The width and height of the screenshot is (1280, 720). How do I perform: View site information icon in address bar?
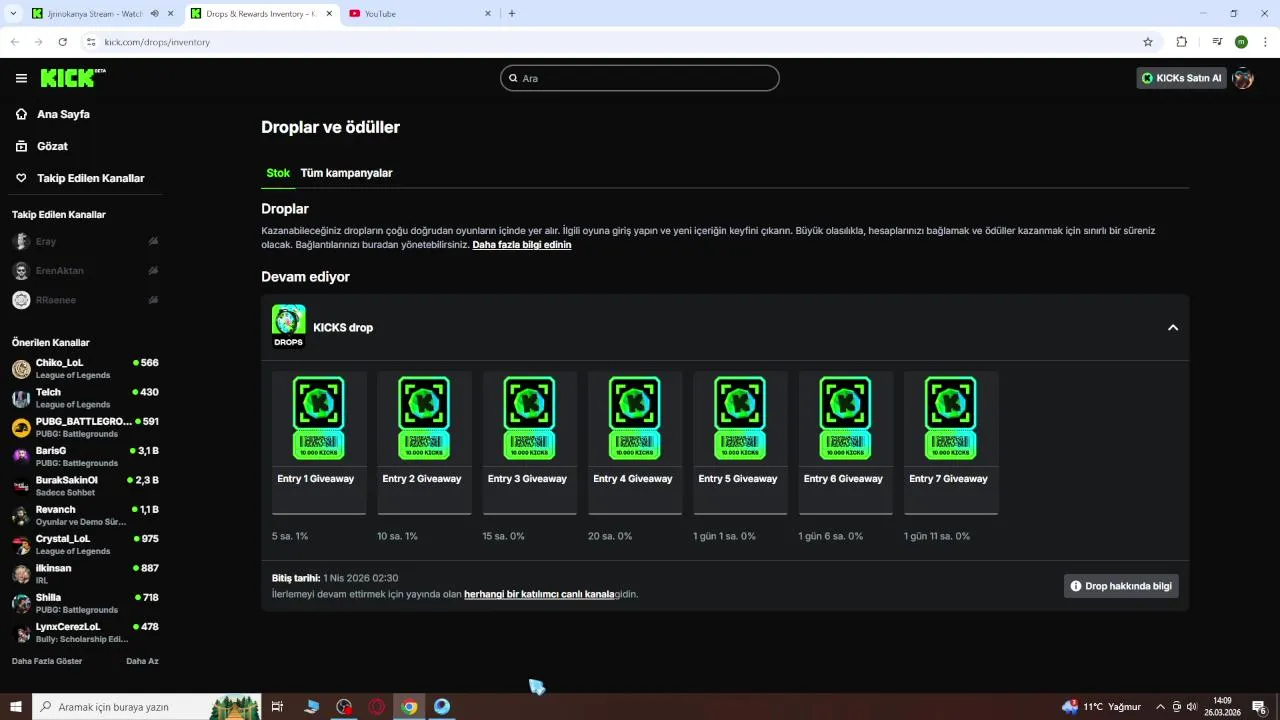[x=91, y=42]
